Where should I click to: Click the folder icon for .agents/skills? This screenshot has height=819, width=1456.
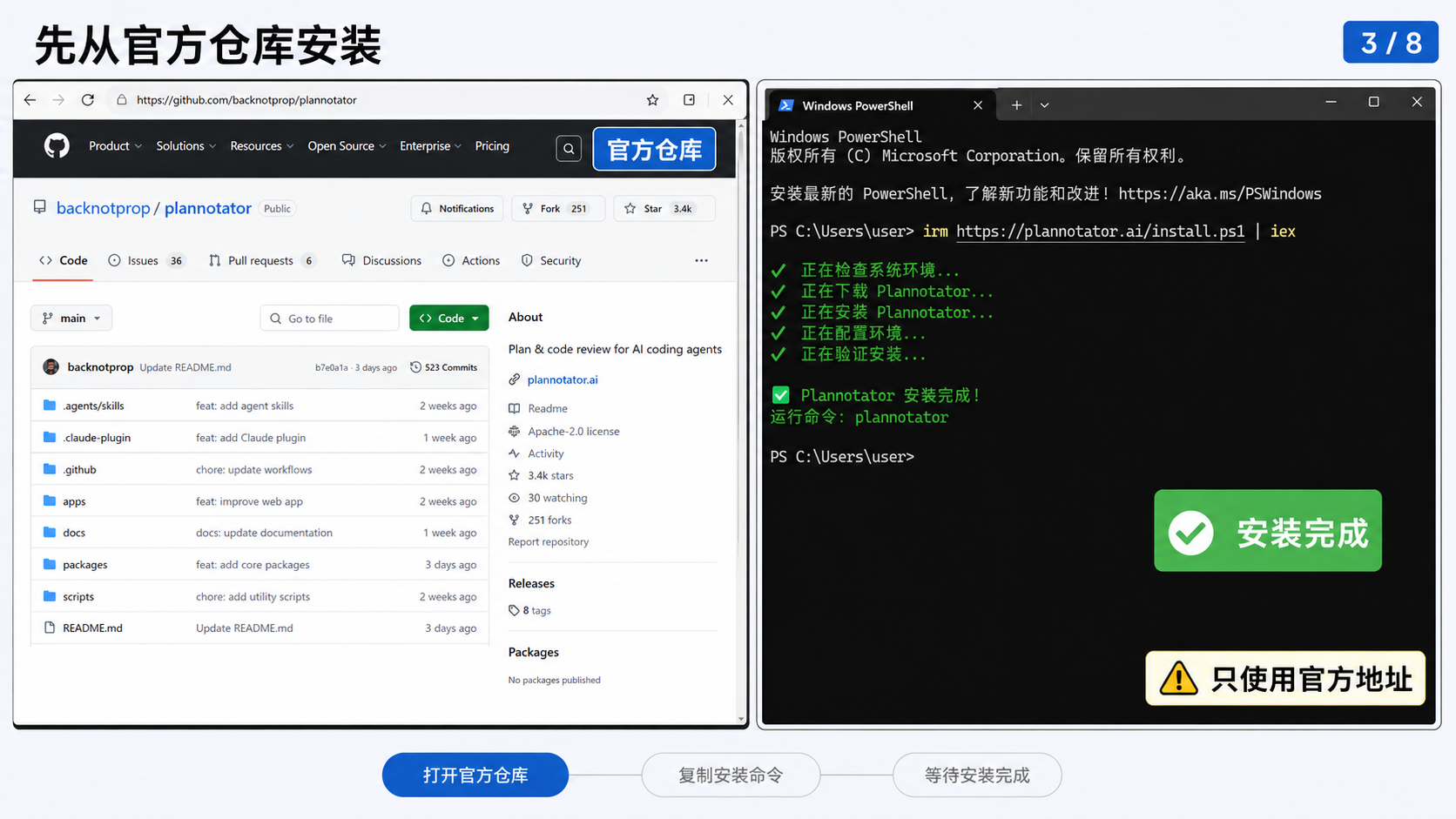(50, 406)
